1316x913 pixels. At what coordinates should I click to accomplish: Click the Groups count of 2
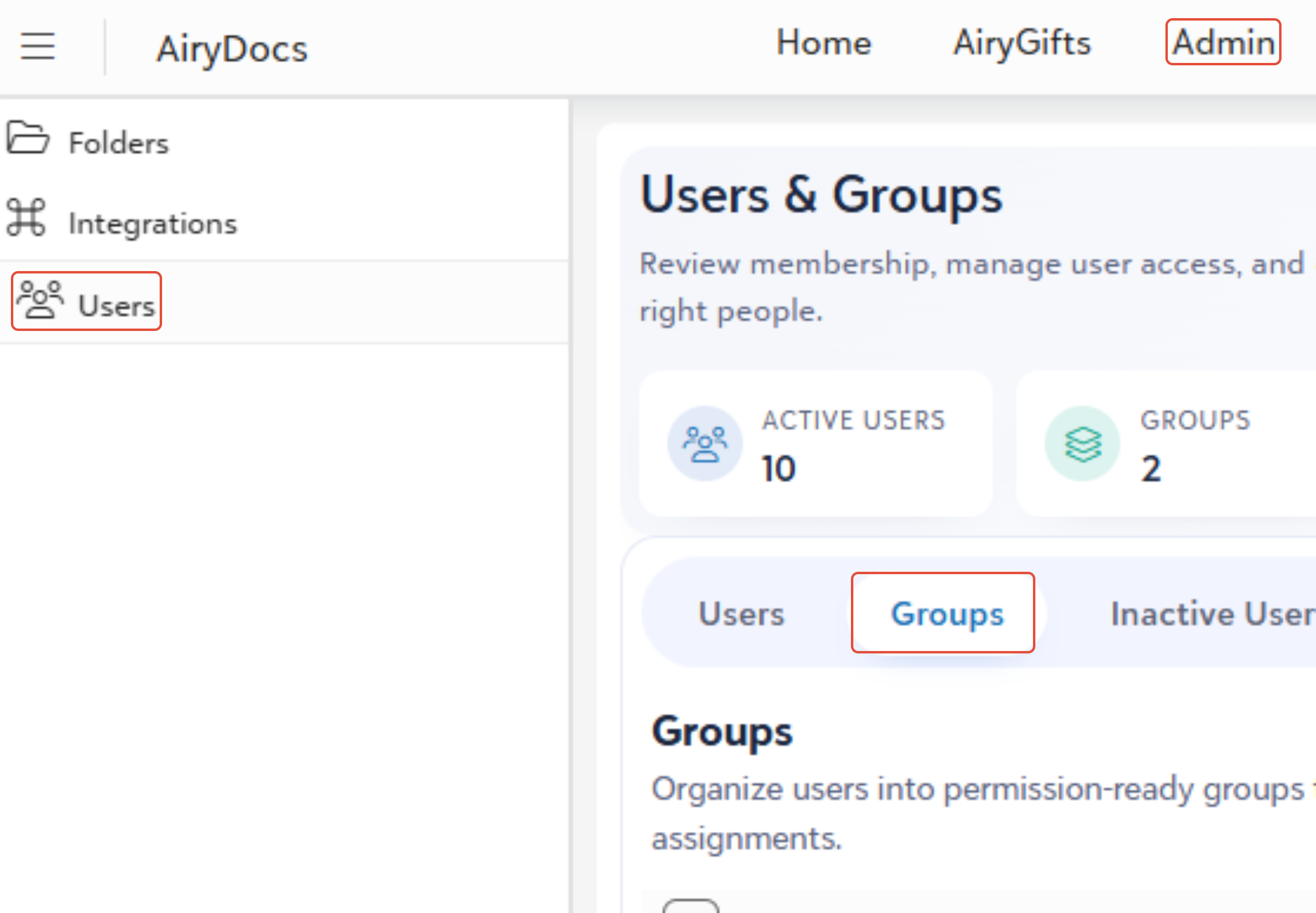(x=1151, y=469)
